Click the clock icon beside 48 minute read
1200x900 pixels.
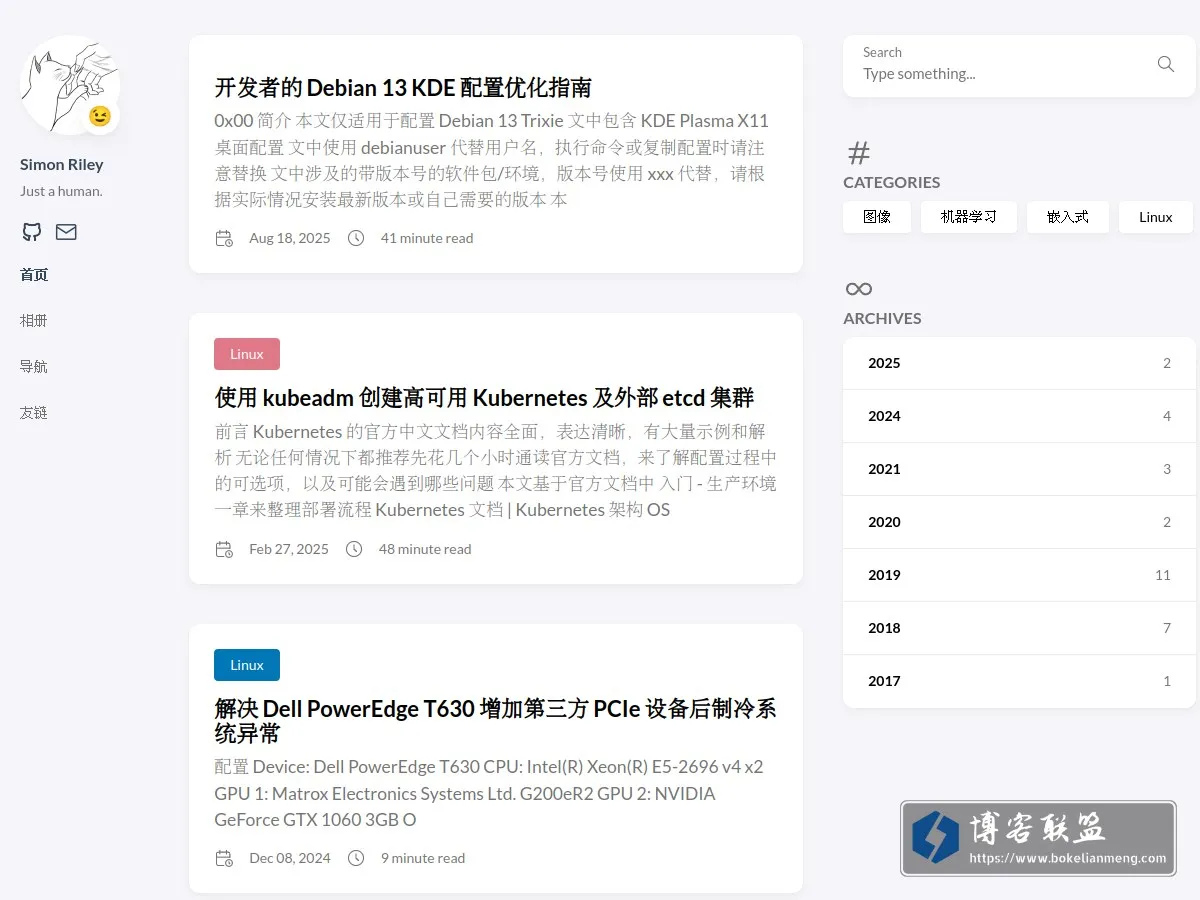tap(354, 549)
